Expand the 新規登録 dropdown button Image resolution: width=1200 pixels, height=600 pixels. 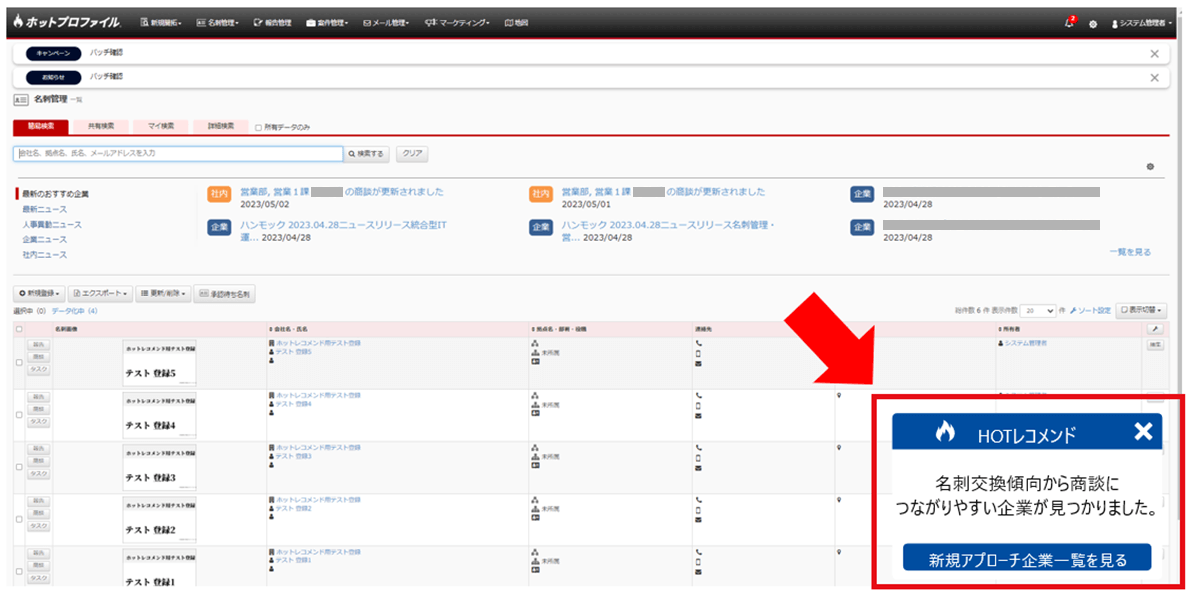point(40,294)
